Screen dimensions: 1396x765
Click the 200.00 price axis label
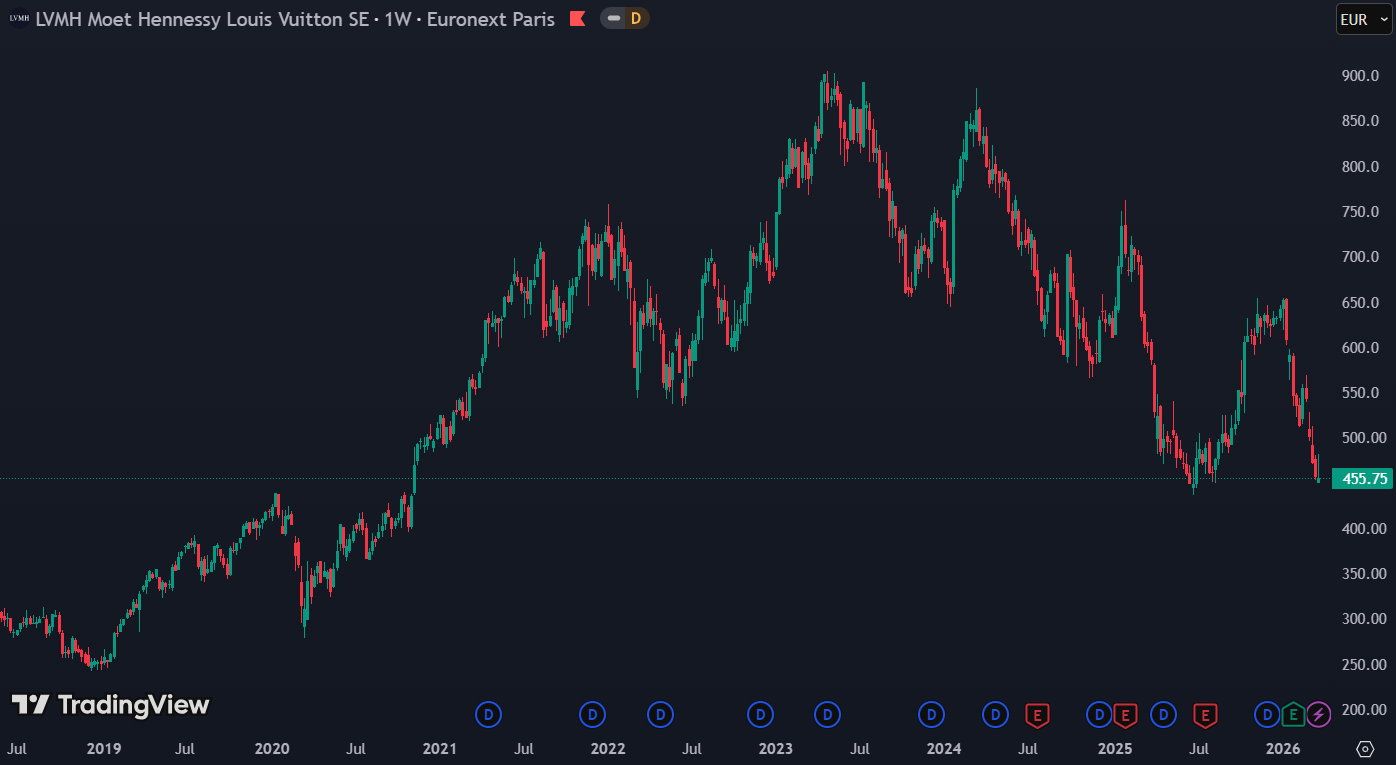[1364, 710]
